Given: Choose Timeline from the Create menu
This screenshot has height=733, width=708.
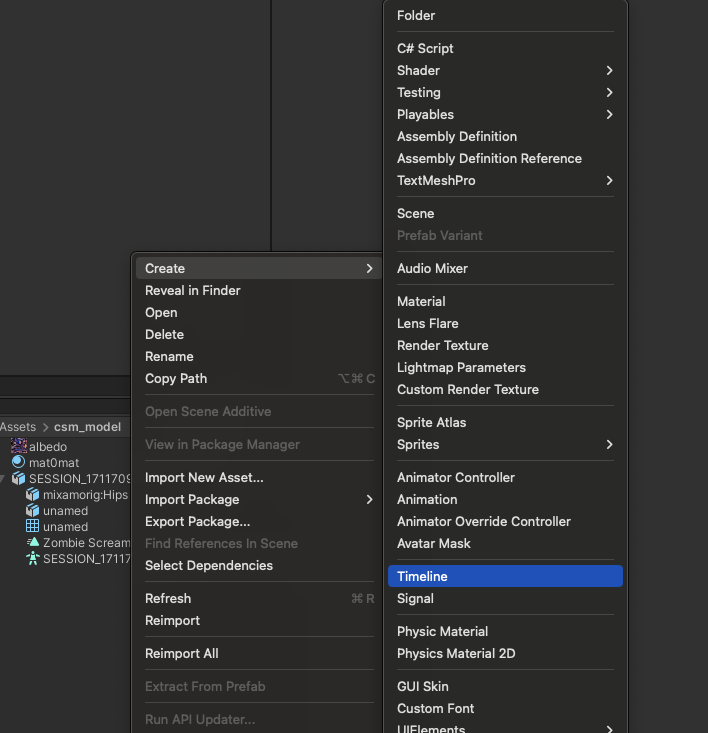Looking at the screenshot, I should [422, 576].
